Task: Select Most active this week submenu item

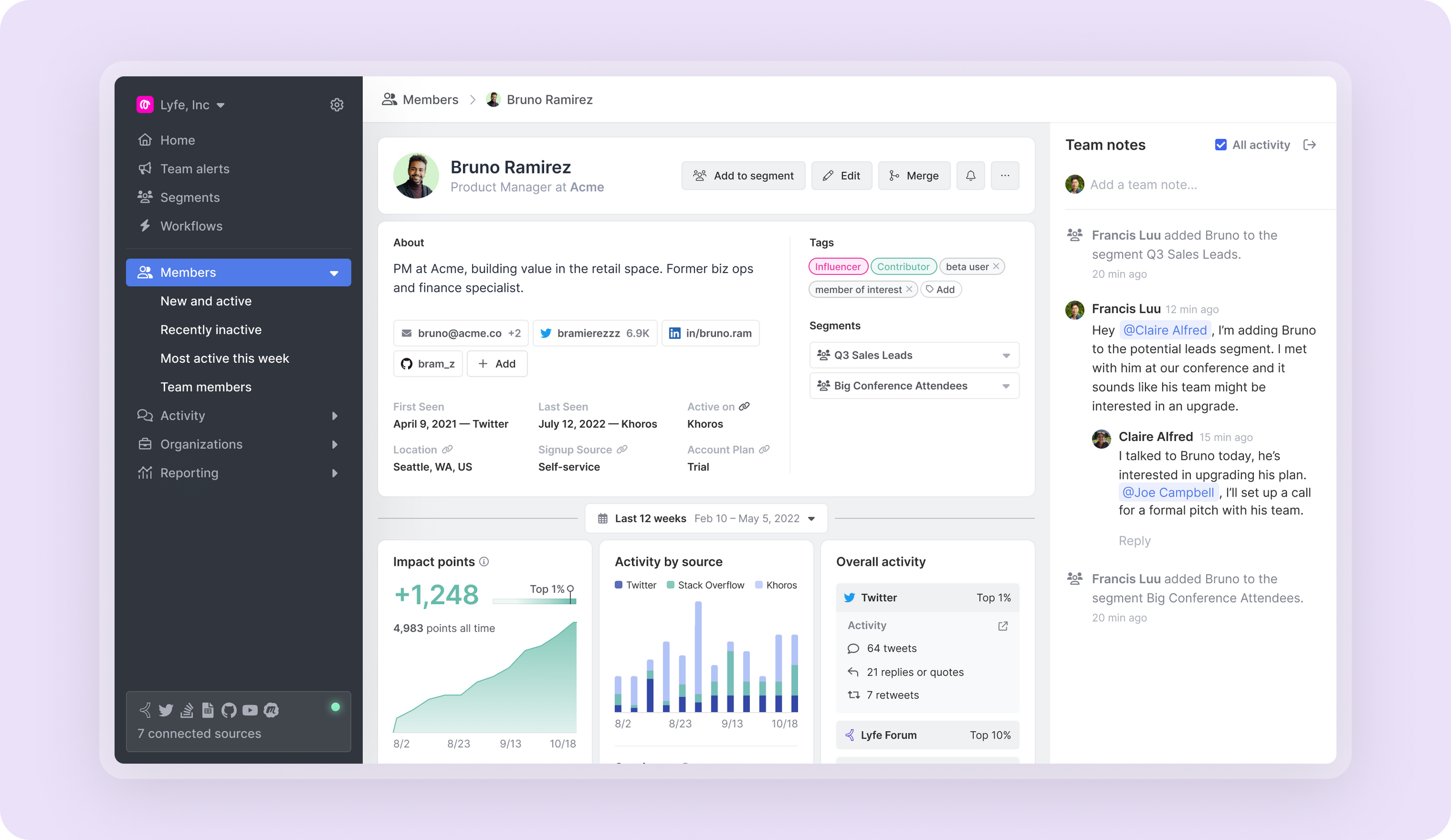Action: coord(224,358)
